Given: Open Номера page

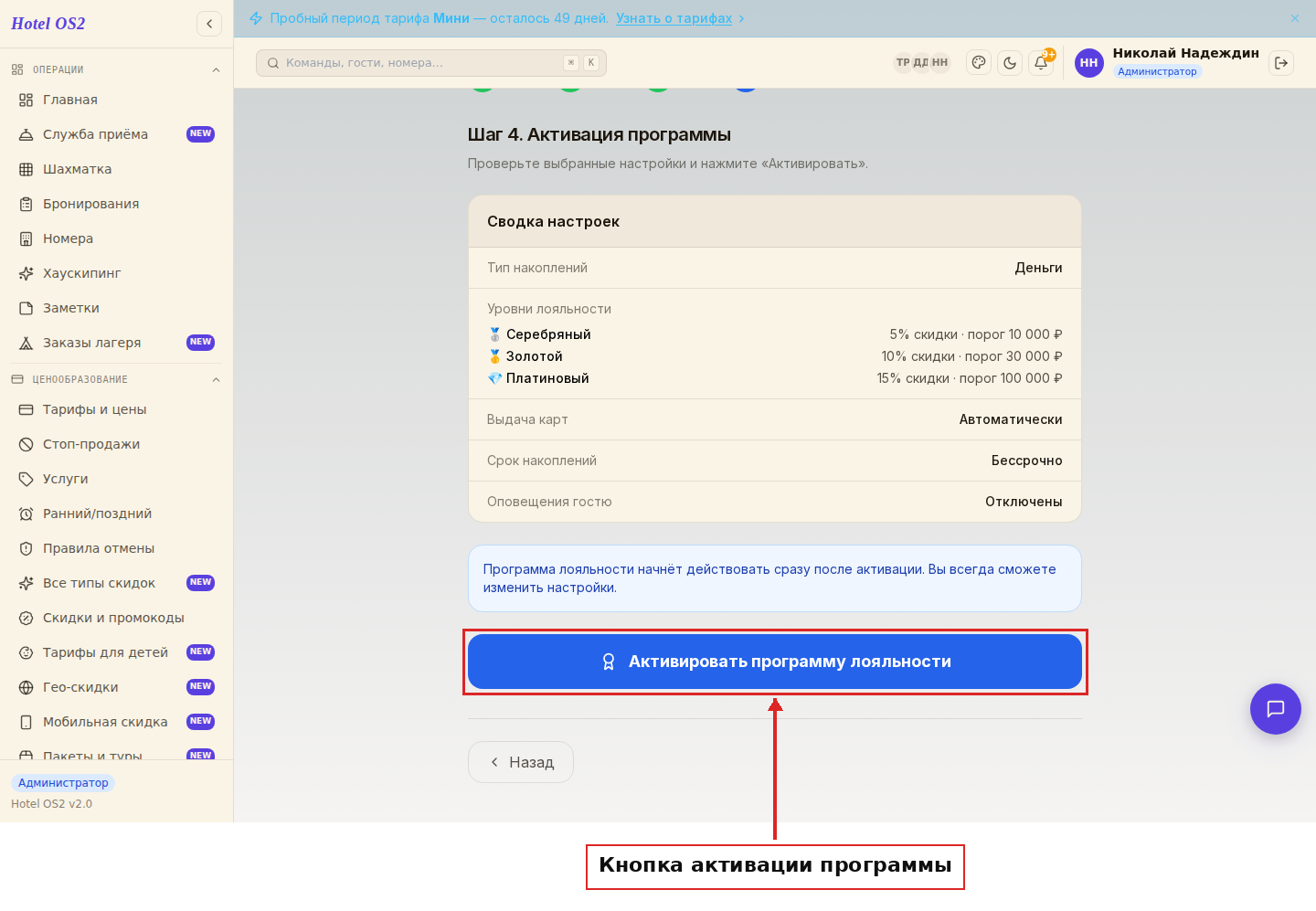Looking at the screenshot, I should tap(117, 238).
